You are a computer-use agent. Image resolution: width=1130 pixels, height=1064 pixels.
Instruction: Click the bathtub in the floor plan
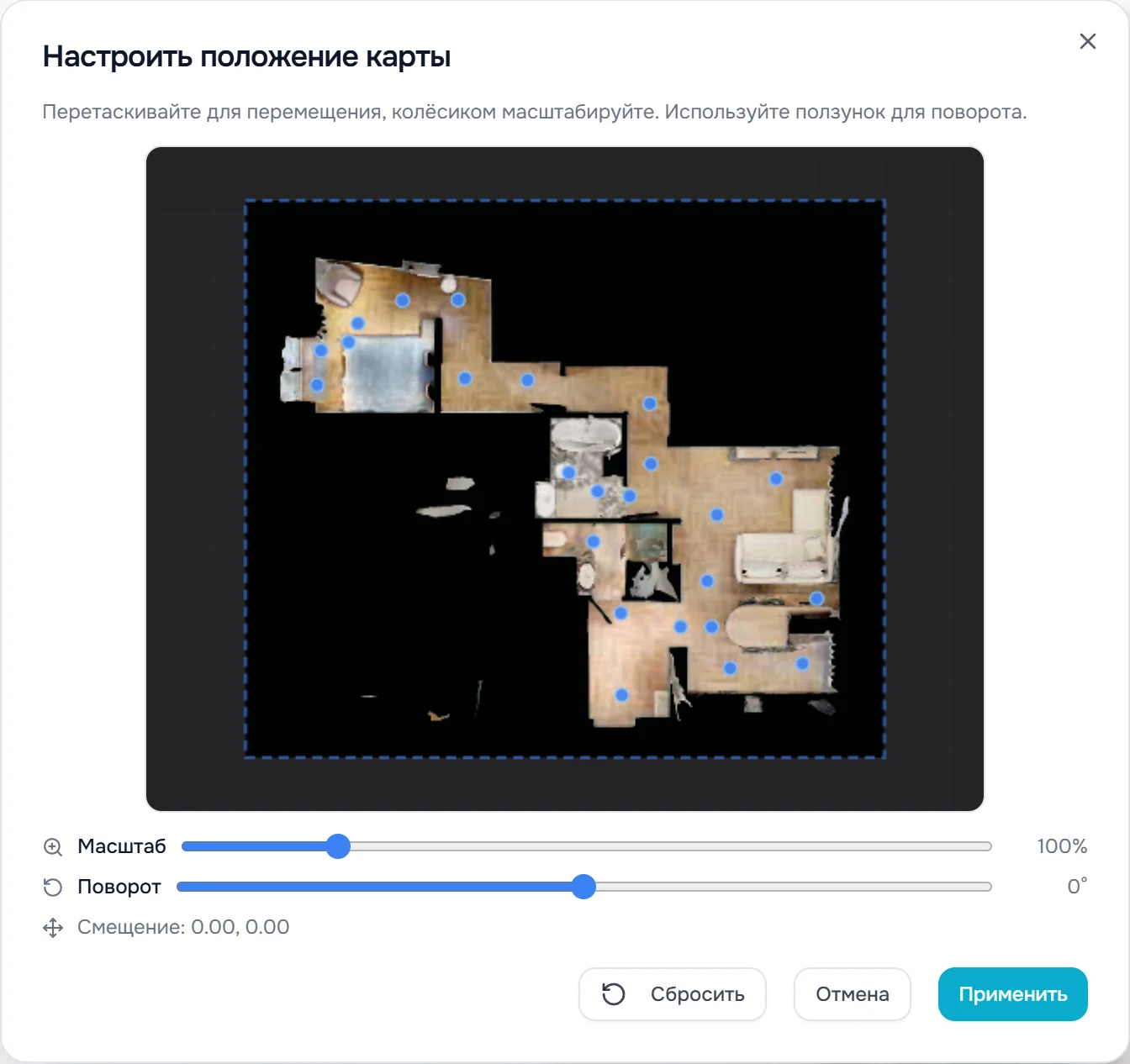click(585, 437)
